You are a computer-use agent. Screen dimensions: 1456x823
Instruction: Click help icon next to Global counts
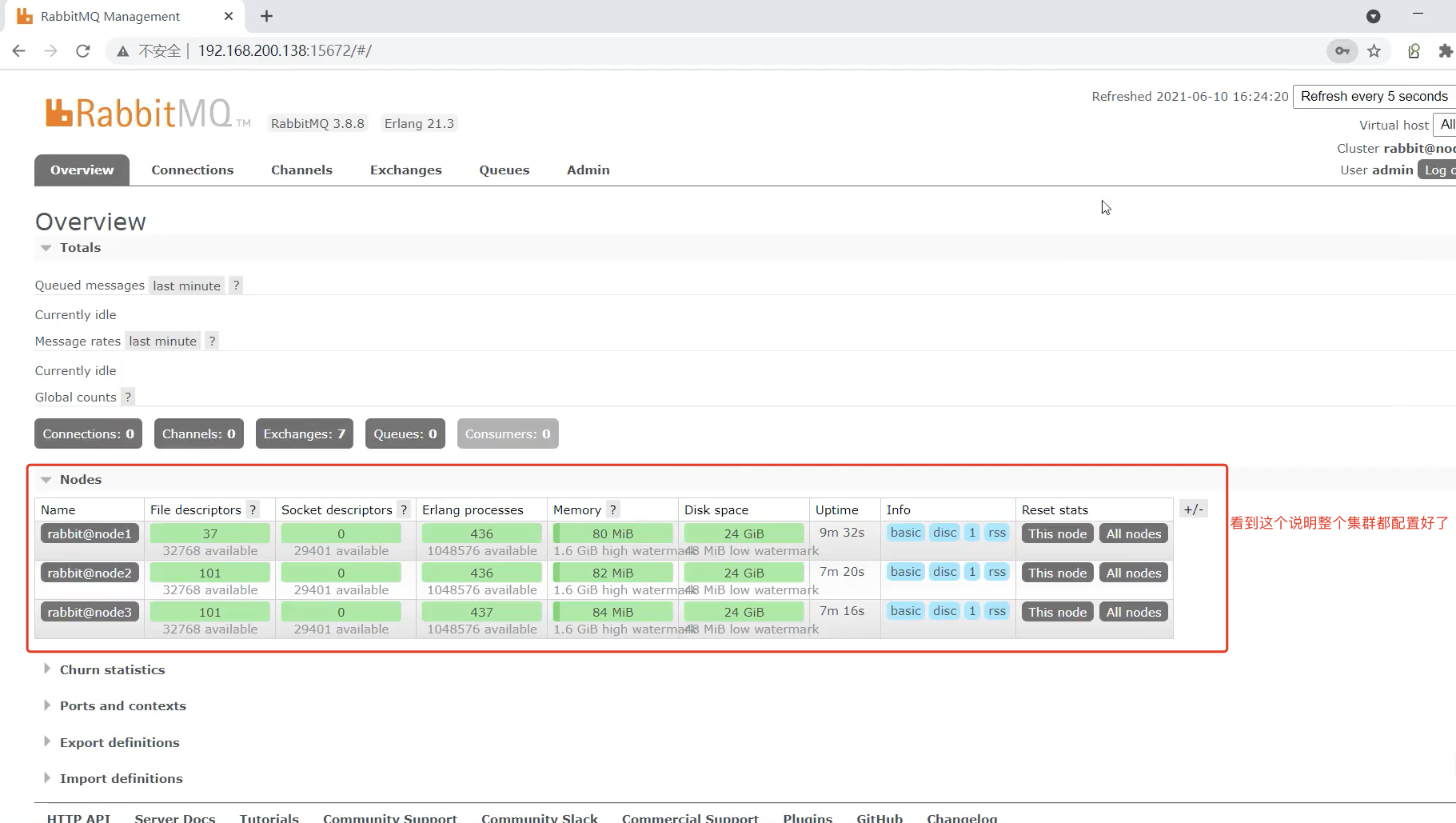[x=128, y=397]
